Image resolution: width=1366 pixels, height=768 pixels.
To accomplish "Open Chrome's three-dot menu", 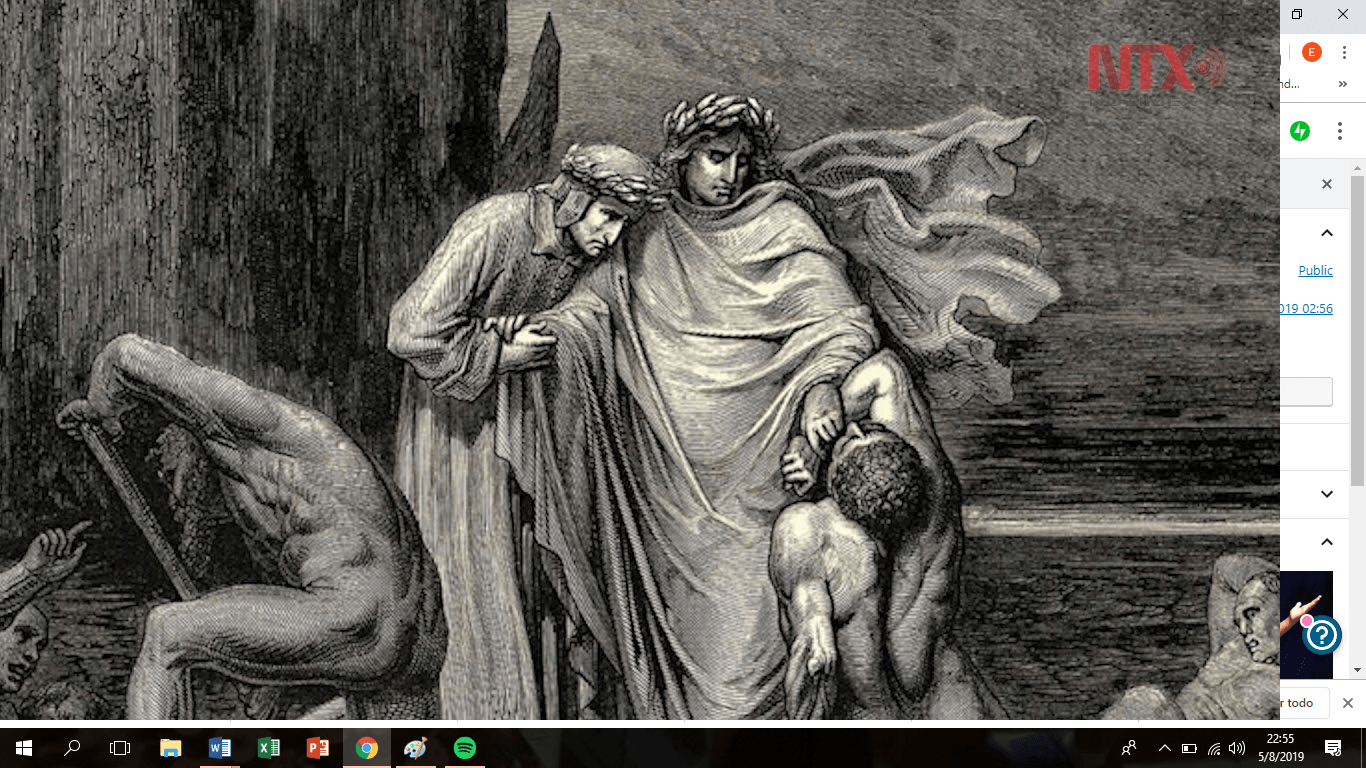I will click(1344, 53).
